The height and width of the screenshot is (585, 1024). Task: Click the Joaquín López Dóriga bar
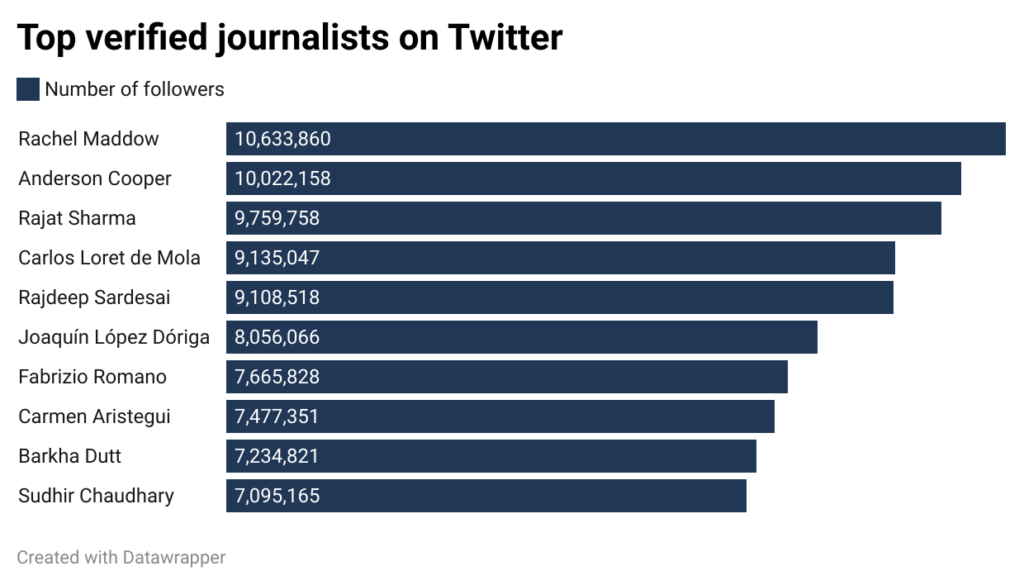tap(521, 337)
